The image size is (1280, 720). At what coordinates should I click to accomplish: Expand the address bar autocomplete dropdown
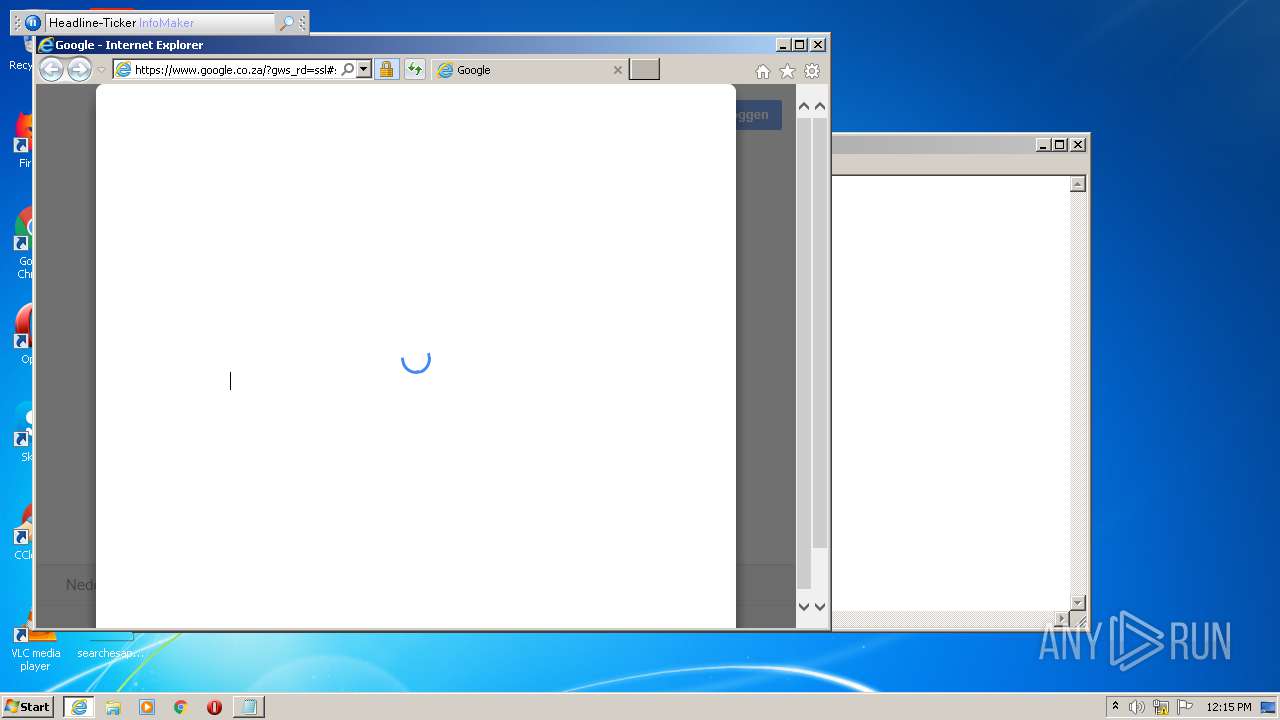364,70
